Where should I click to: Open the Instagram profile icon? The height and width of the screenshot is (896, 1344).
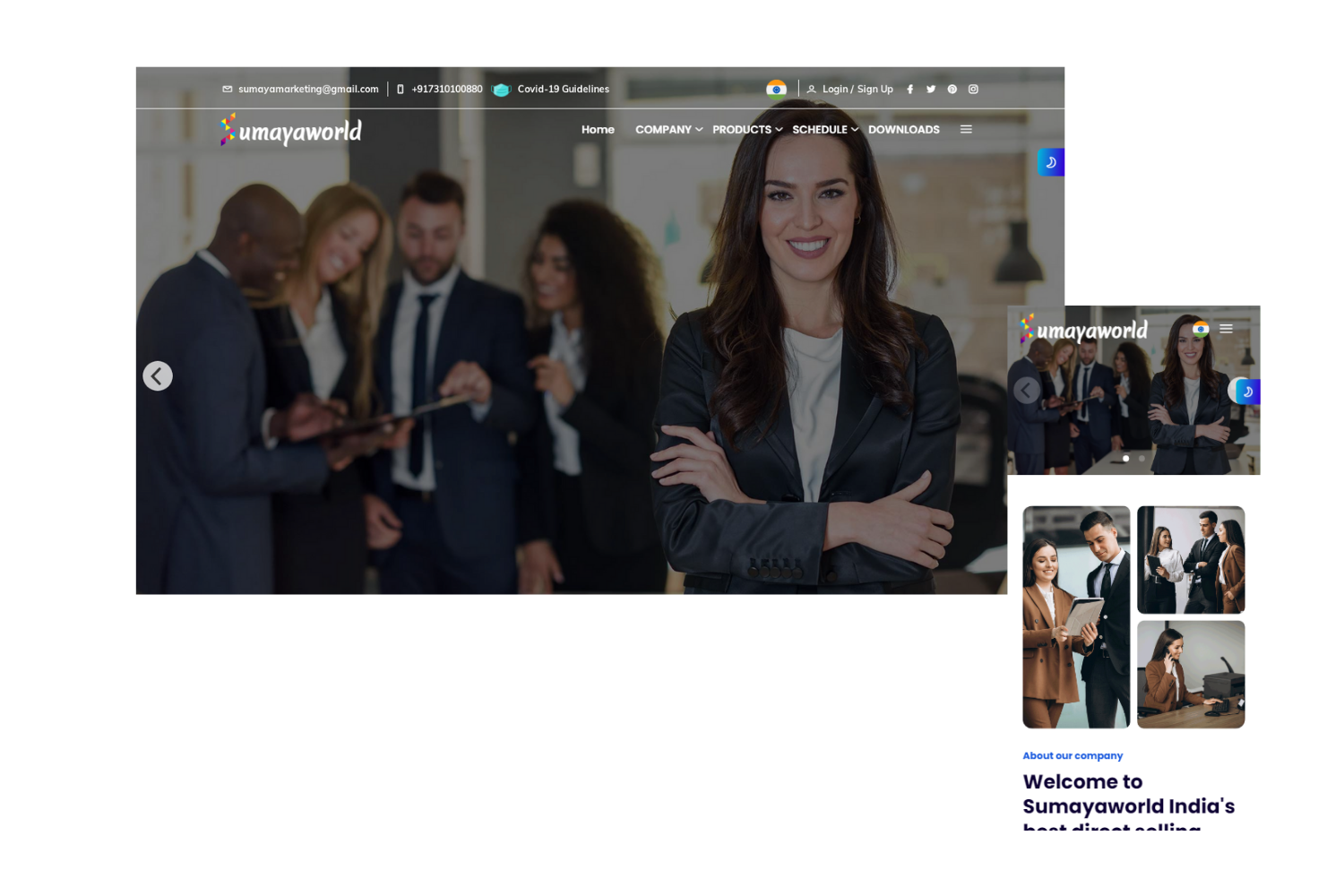(x=973, y=90)
